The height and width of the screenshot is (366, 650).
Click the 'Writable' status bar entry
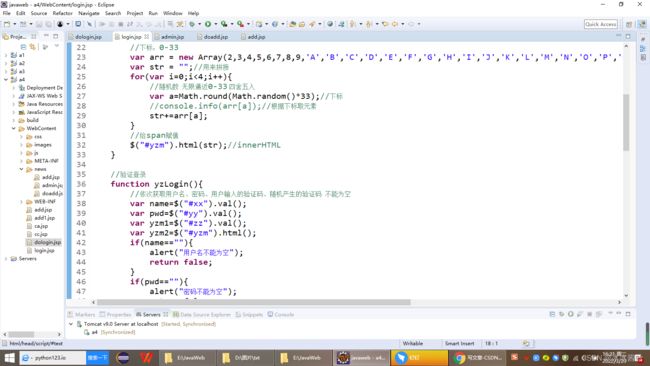[x=413, y=343]
